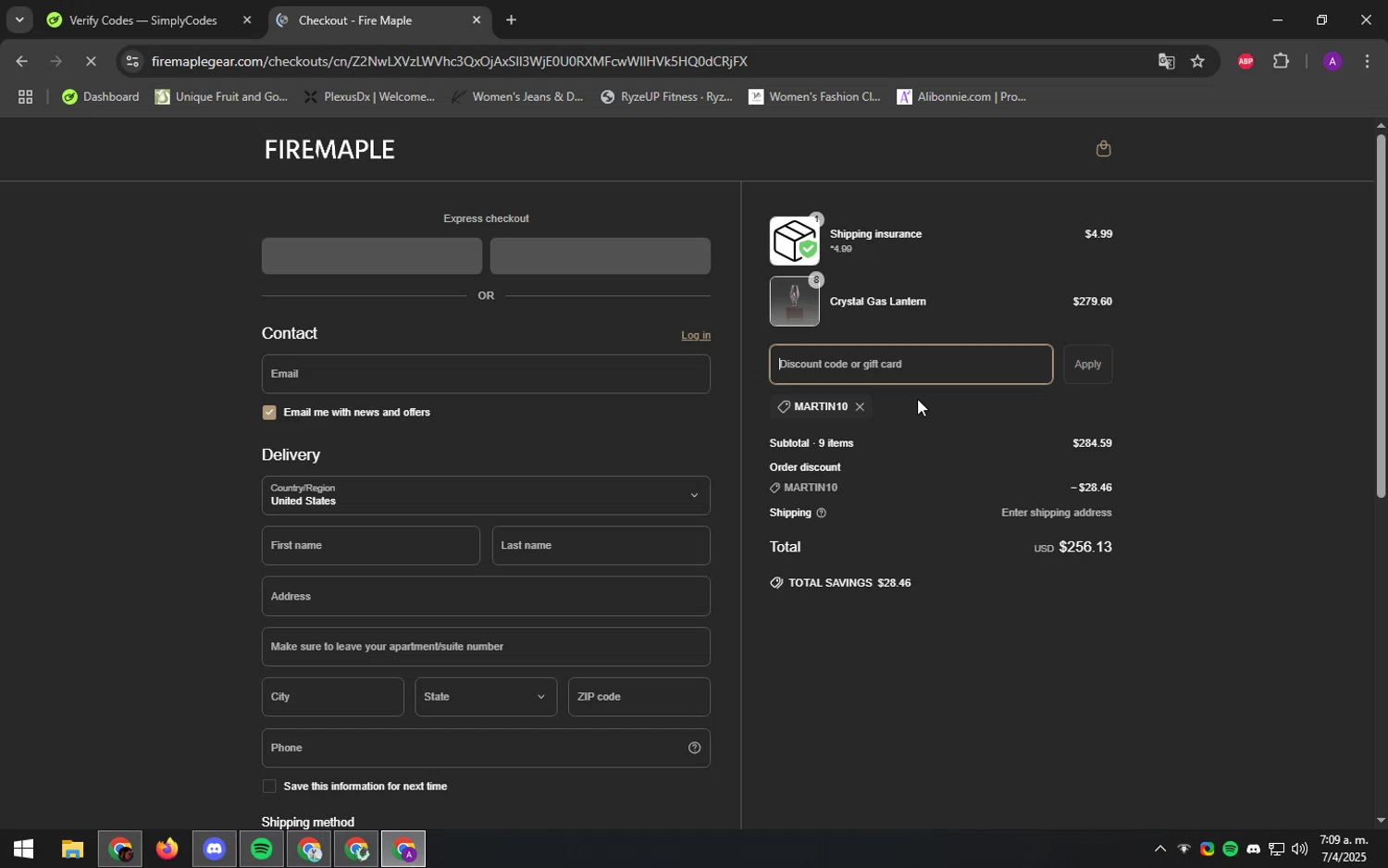Screen dimensions: 1388x868
Task: Open the Unique Fruit and Go... bookmark
Action: 222,97
